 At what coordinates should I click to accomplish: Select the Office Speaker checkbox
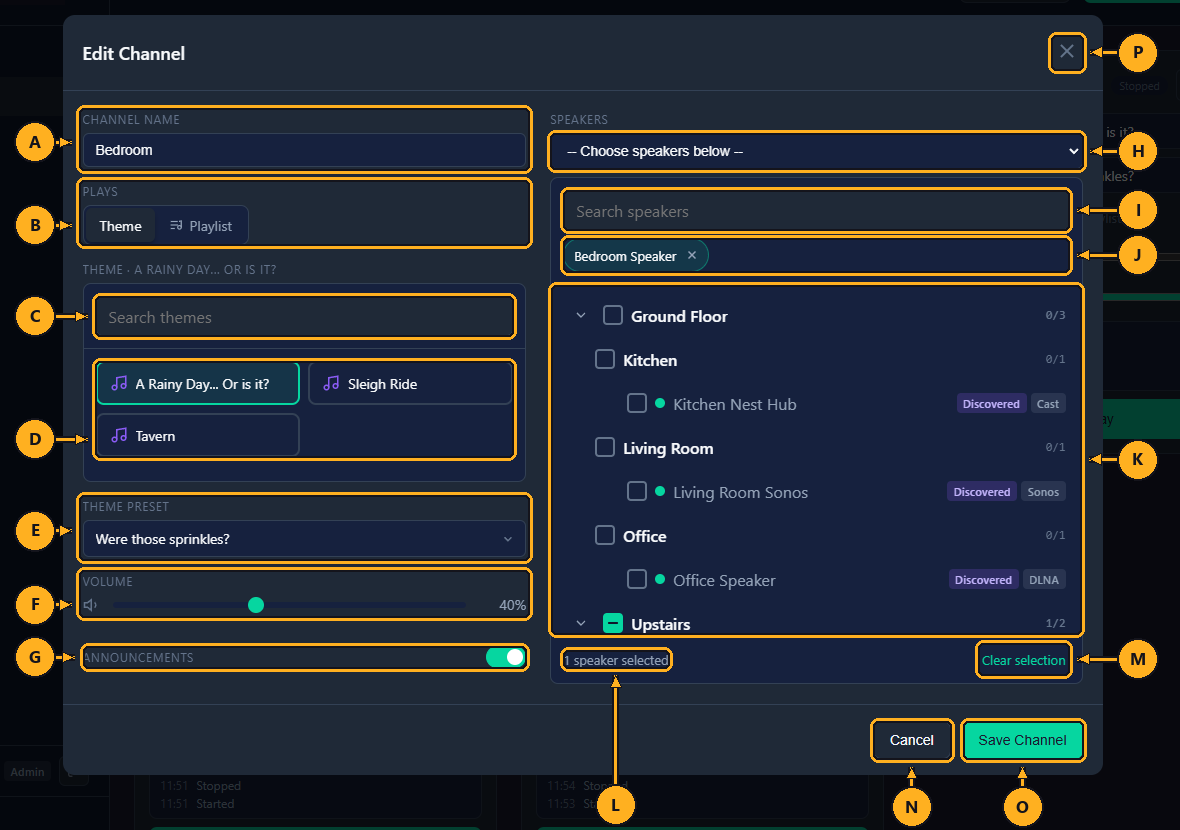tap(637, 579)
